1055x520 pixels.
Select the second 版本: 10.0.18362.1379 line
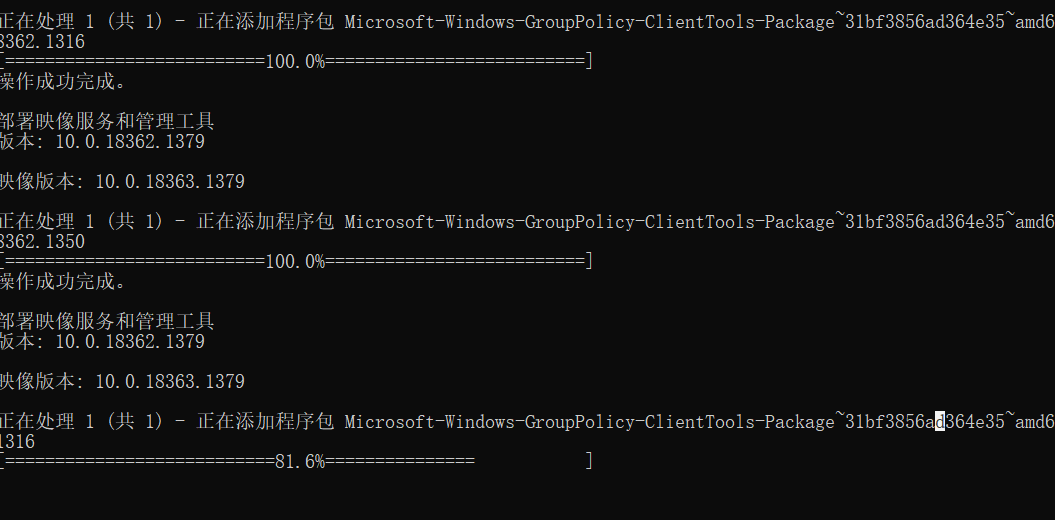point(102,341)
